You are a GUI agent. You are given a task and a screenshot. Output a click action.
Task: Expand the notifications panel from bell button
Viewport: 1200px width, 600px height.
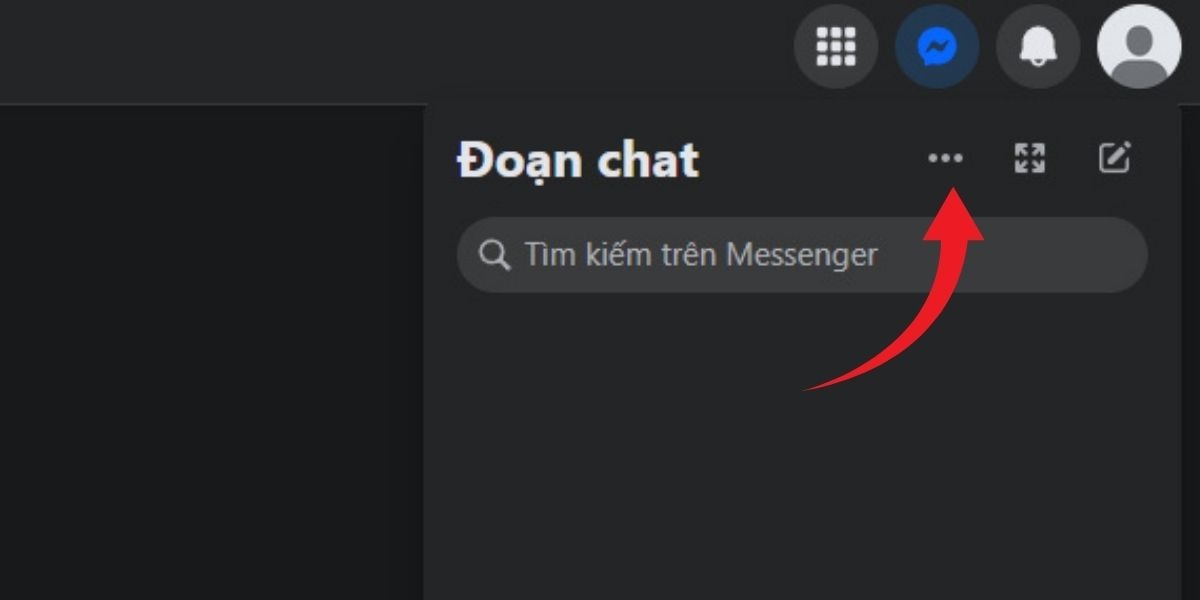[1038, 46]
